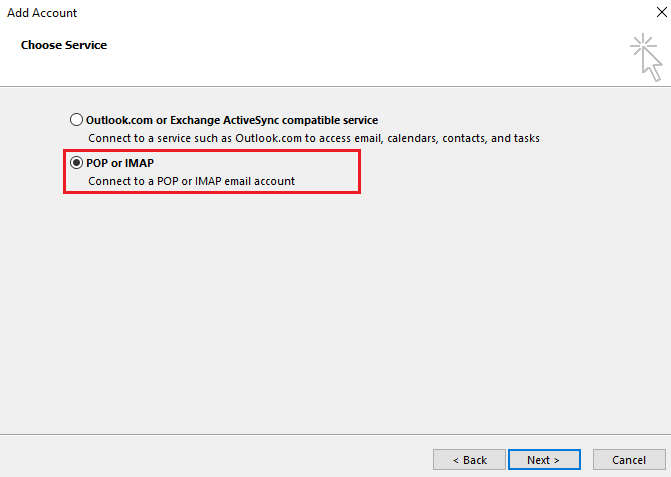Viewport: 671px width, 477px height.
Task: Click the 'POP or IMAP' option label
Action: click(x=123, y=163)
